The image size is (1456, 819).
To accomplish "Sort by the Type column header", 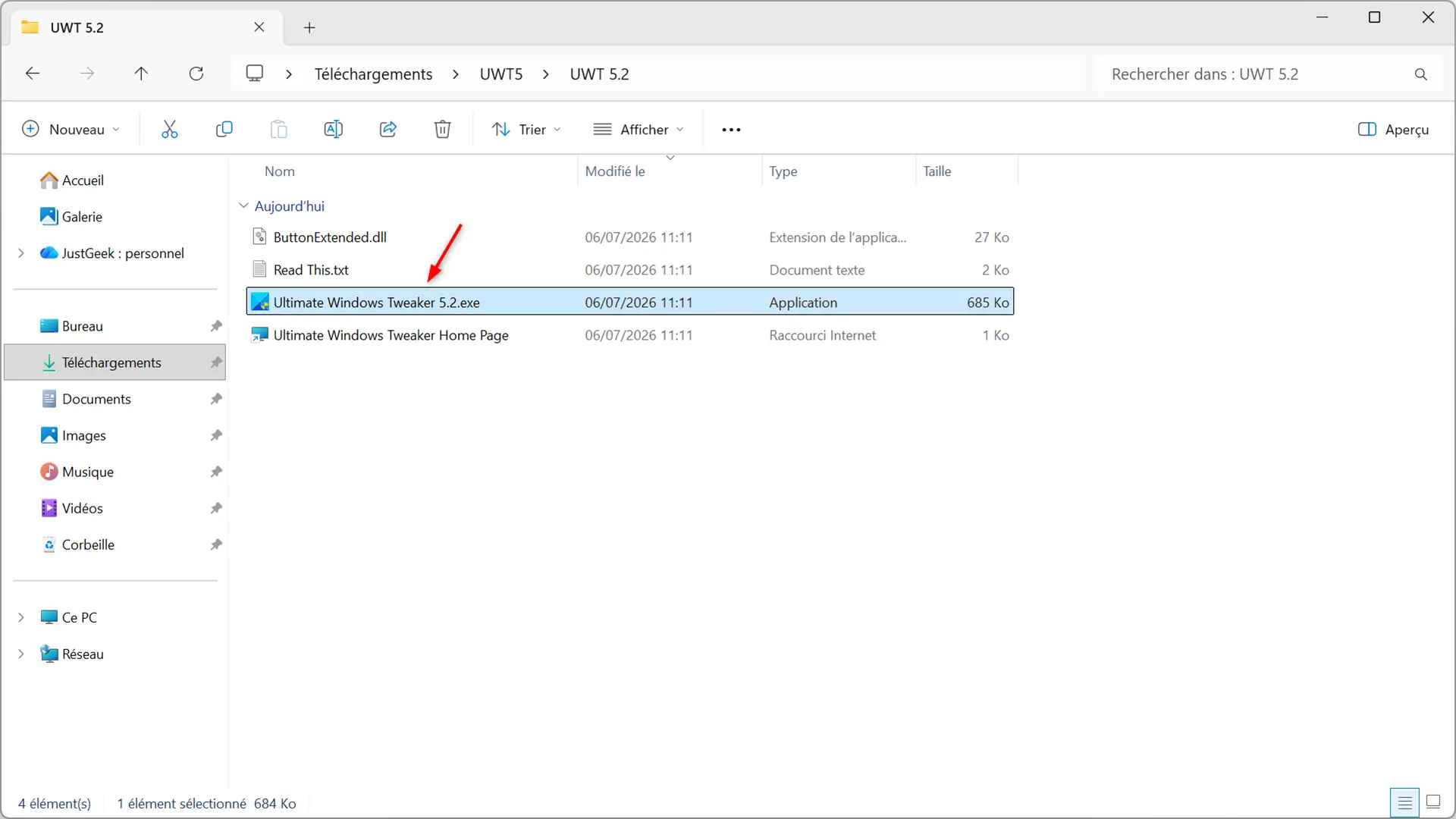I will pos(783,171).
